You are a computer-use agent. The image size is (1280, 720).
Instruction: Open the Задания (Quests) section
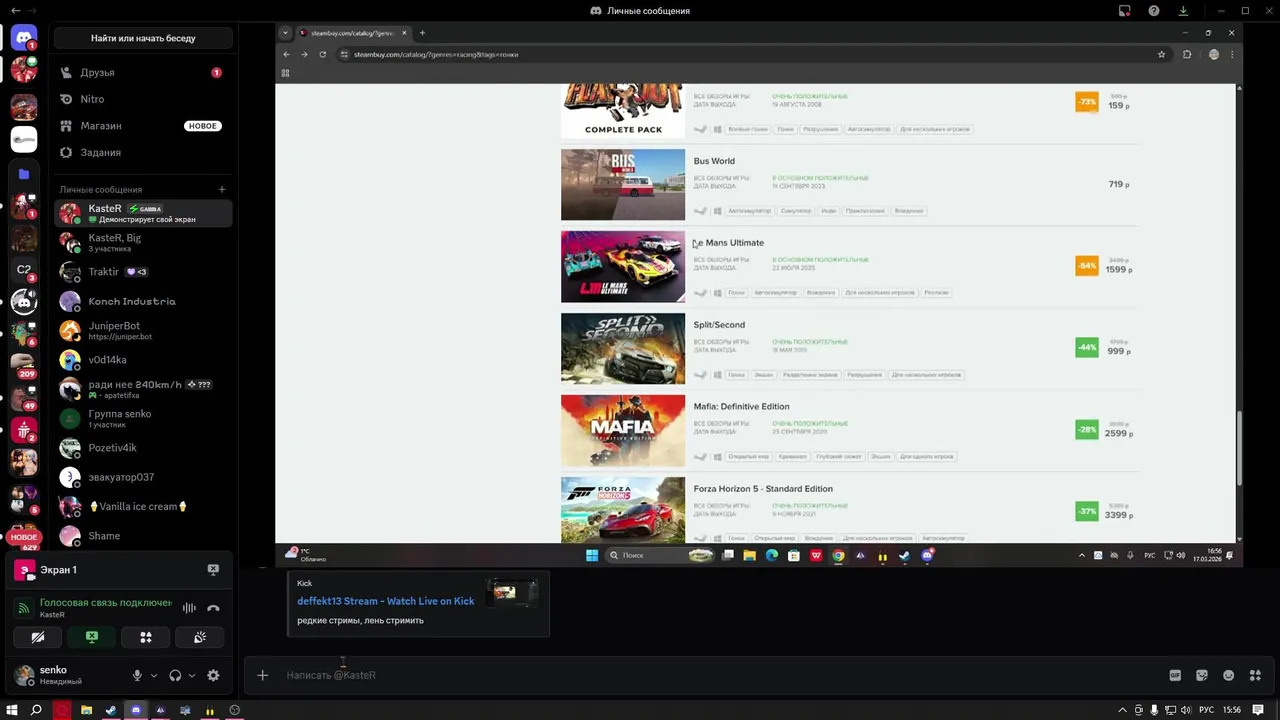coord(143,153)
